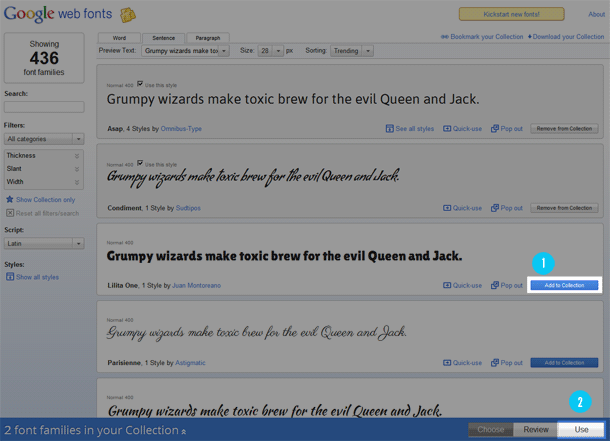Open the Preview Text dropdown

(185, 51)
